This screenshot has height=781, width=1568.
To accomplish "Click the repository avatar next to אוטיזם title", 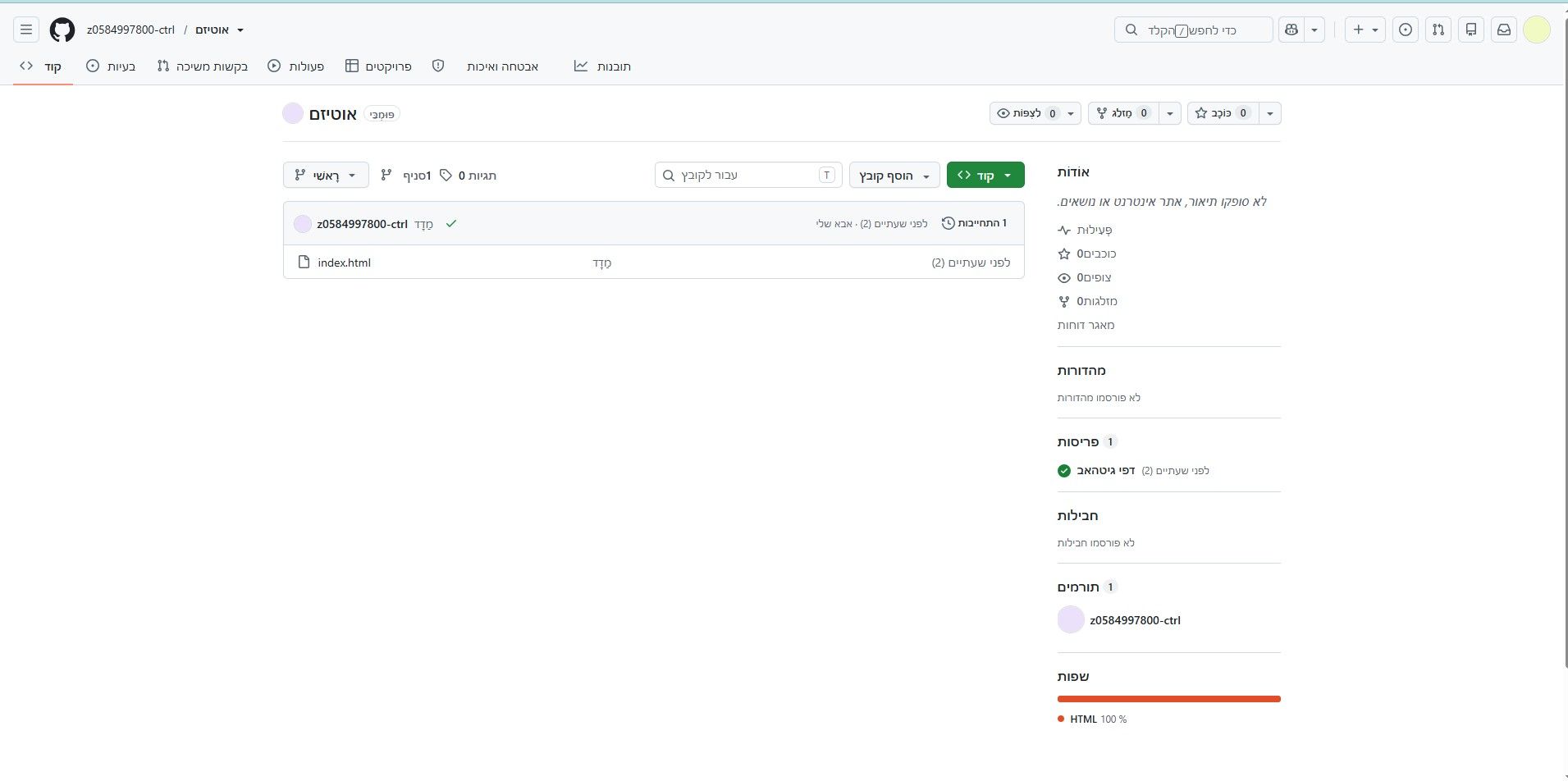I will [x=293, y=113].
